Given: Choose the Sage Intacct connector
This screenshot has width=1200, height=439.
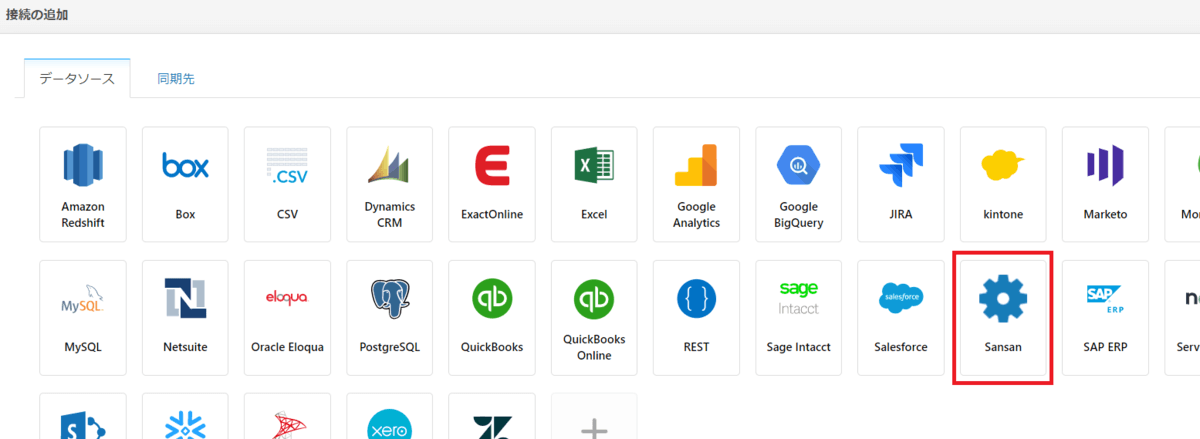Looking at the screenshot, I should click(799, 318).
